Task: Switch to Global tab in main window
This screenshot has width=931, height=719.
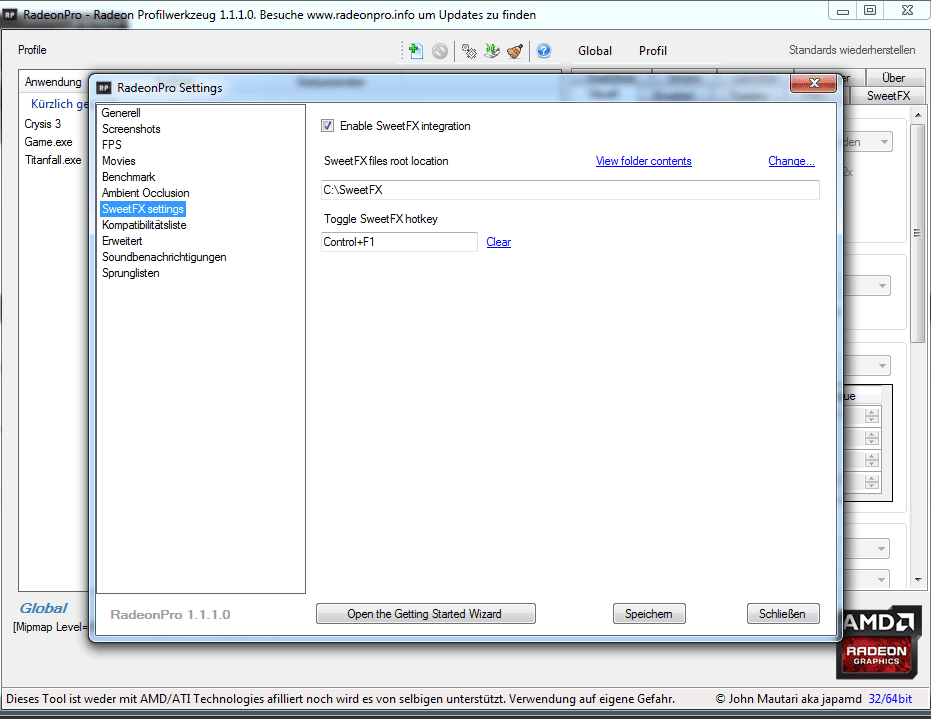Action: point(595,51)
